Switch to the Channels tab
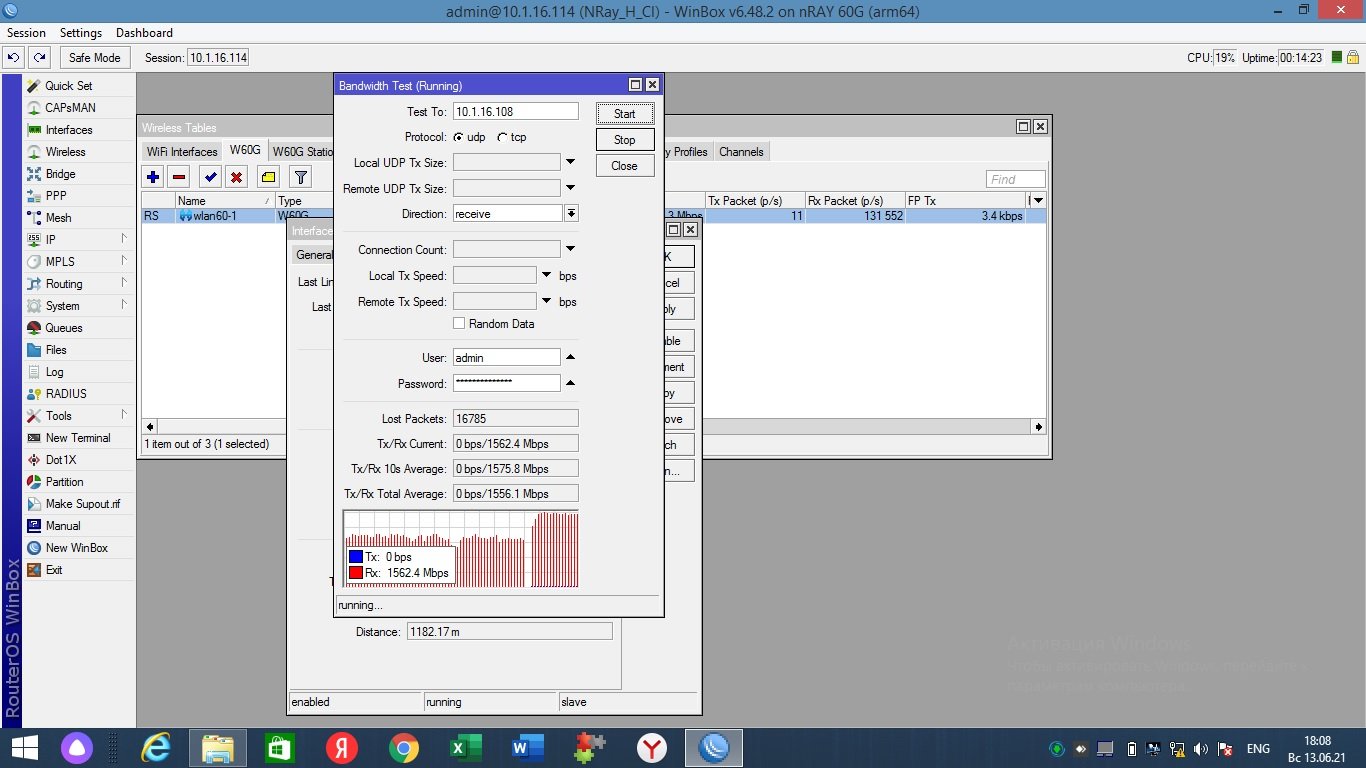The width and height of the screenshot is (1366, 768). [x=741, y=152]
